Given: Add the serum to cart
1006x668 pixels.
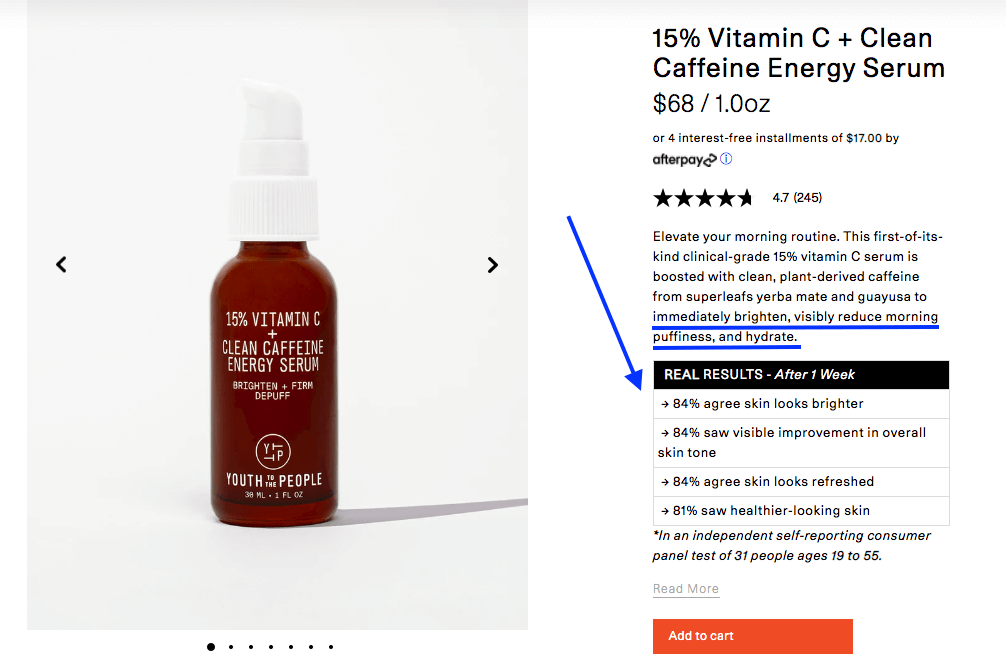Looking at the screenshot, I should [x=753, y=636].
